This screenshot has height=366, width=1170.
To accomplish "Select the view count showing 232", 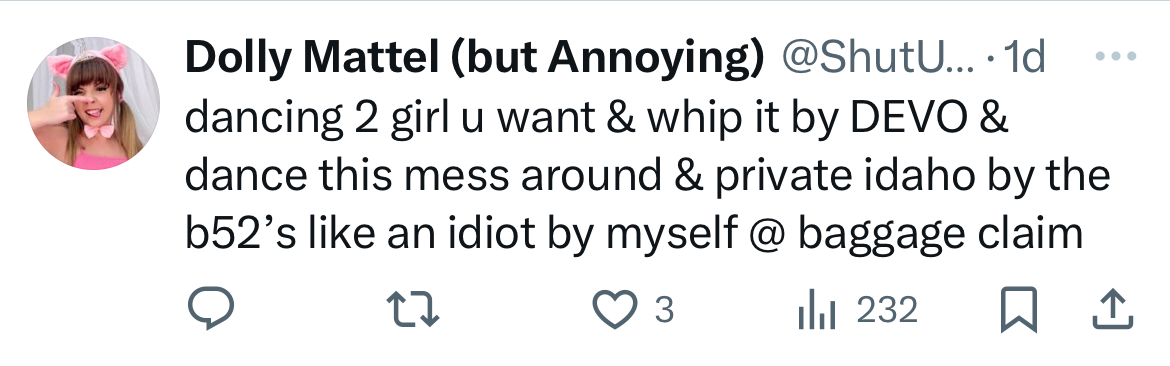I will 886,309.
